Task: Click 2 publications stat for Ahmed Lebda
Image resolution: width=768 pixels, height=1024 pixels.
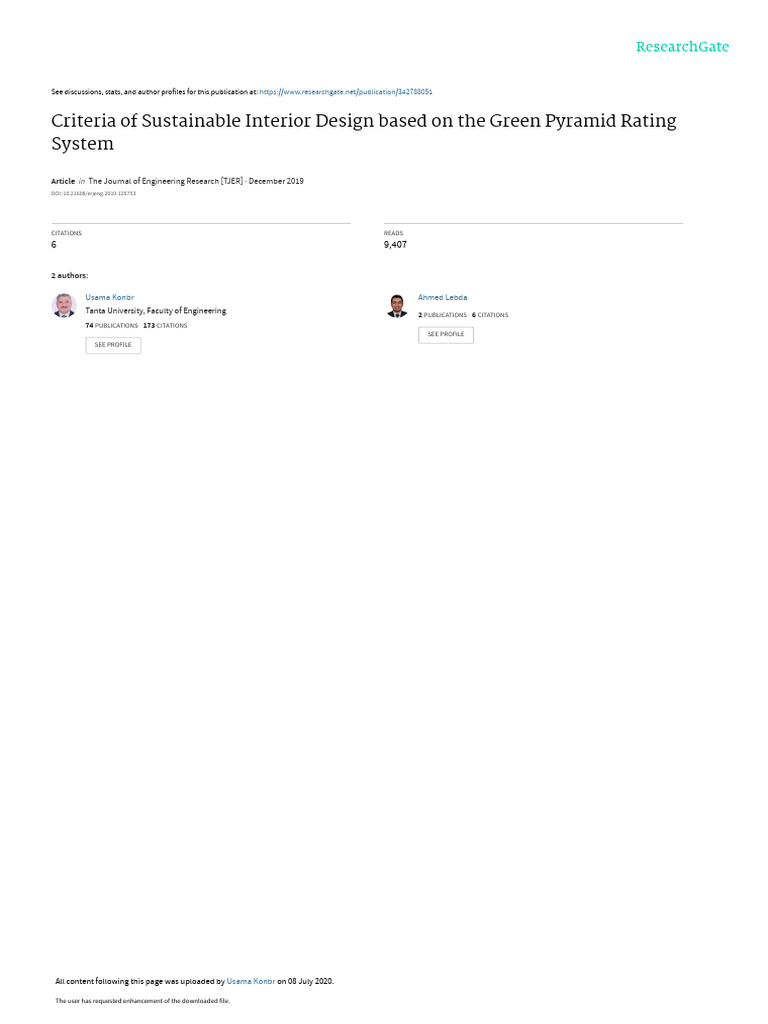Action: pyautogui.click(x=443, y=315)
